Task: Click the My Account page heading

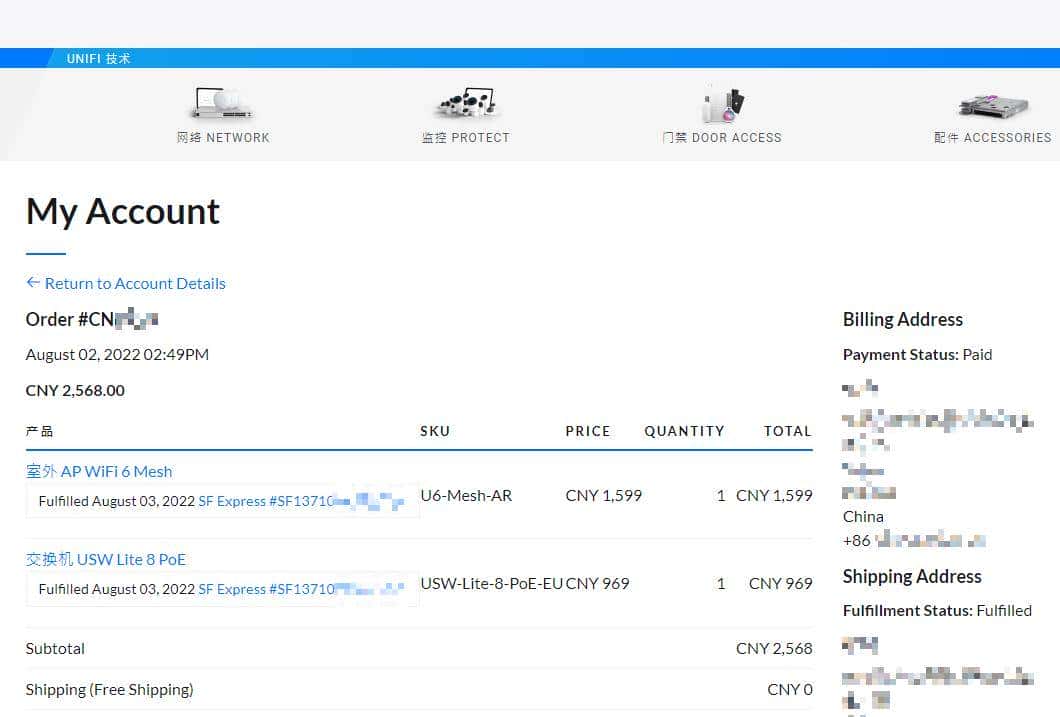Action: 123,212
